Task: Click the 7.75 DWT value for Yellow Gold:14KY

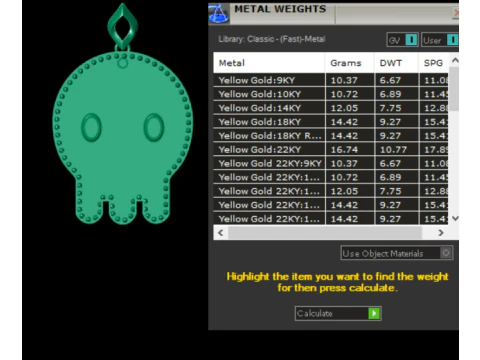Action: coord(390,108)
